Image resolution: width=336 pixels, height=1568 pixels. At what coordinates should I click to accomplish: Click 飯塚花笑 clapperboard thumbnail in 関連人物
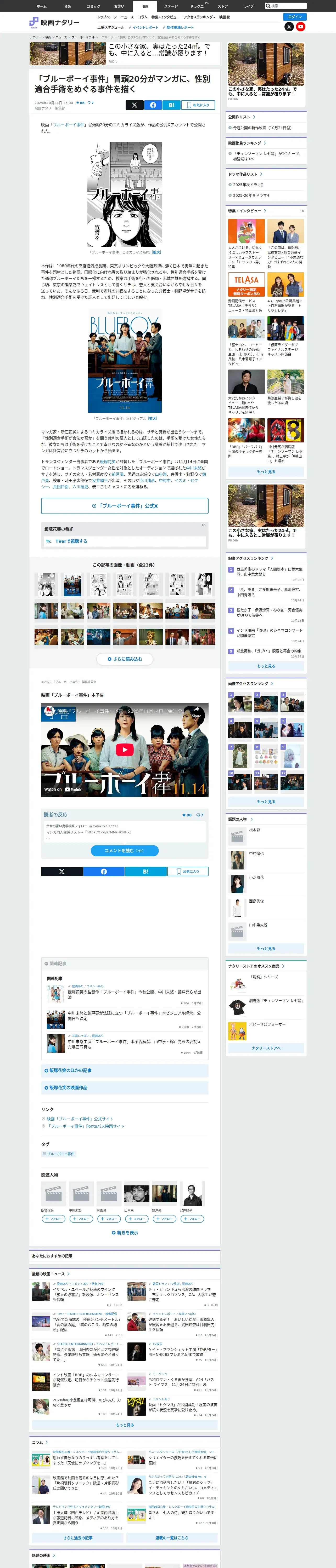pos(53,1194)
